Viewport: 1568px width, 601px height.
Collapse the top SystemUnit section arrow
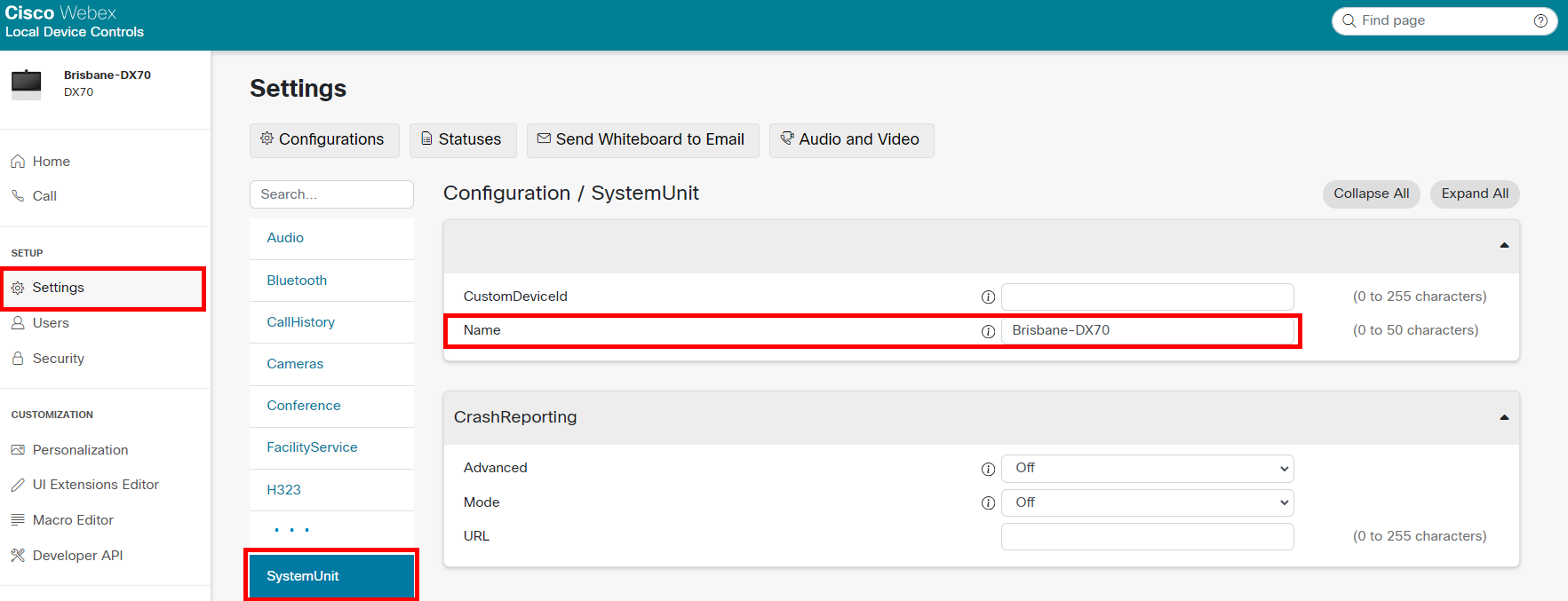click(1504, 245)
